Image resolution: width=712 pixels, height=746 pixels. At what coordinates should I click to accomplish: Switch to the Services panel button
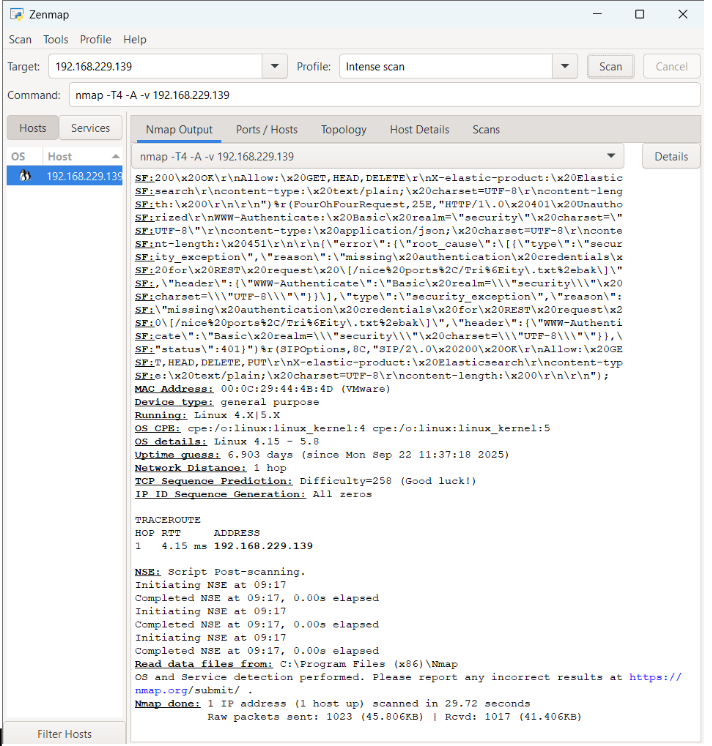coord(90,128)
